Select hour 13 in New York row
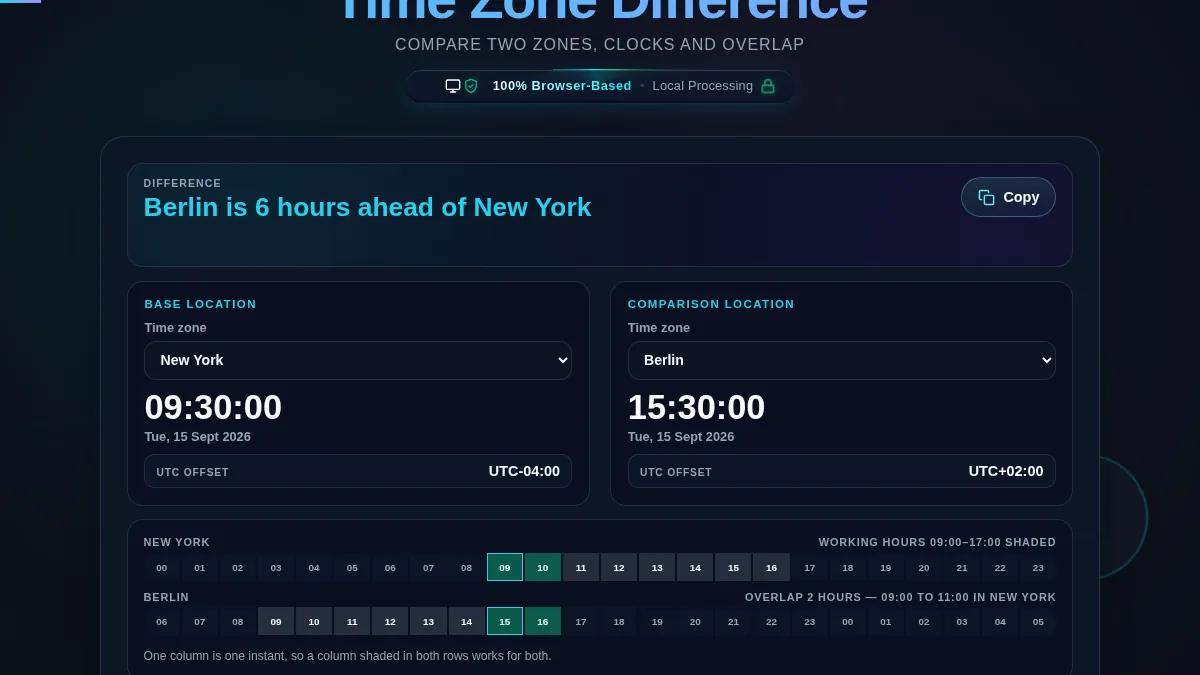This screenshot has width=1200, height=675. click(657, 567)
